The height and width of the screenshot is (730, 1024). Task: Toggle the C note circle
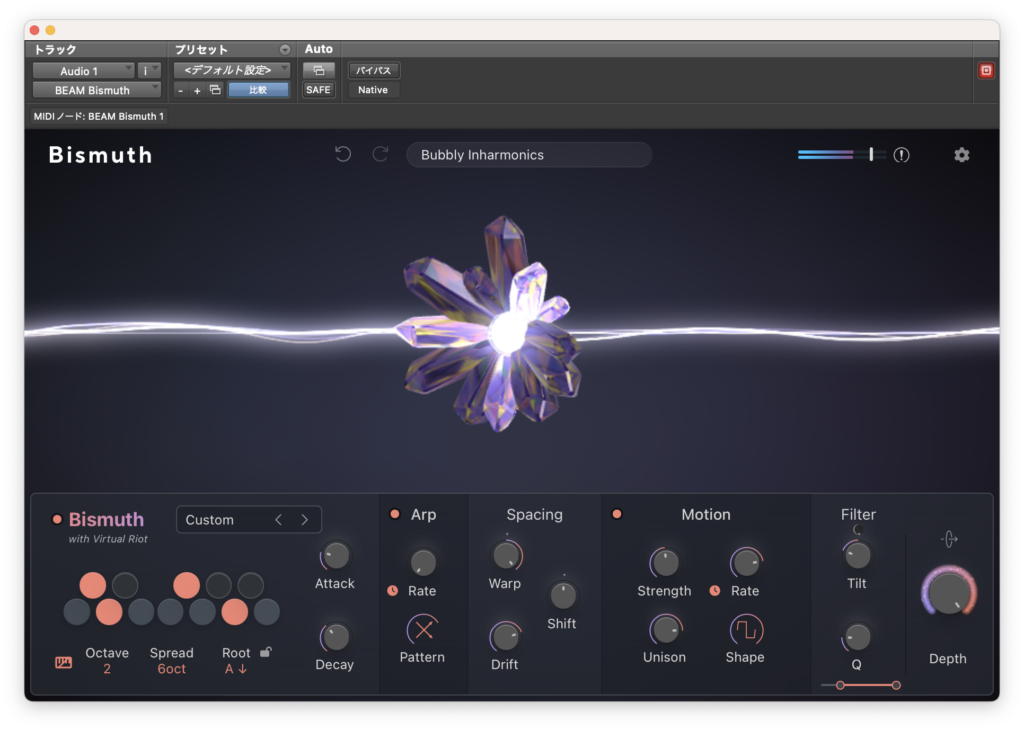(76, 612)
